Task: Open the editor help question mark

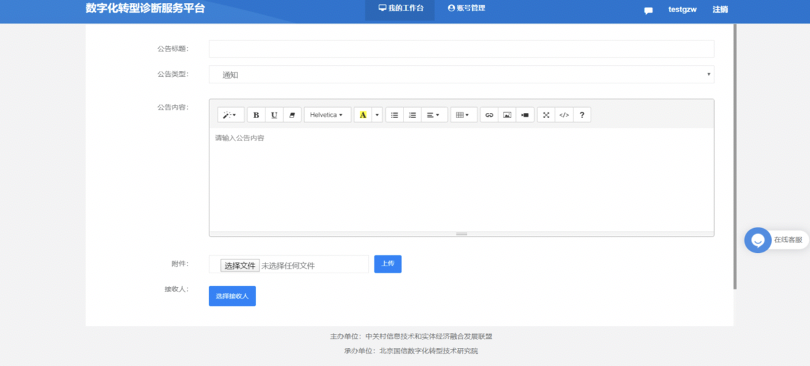Action: (582, 115)
